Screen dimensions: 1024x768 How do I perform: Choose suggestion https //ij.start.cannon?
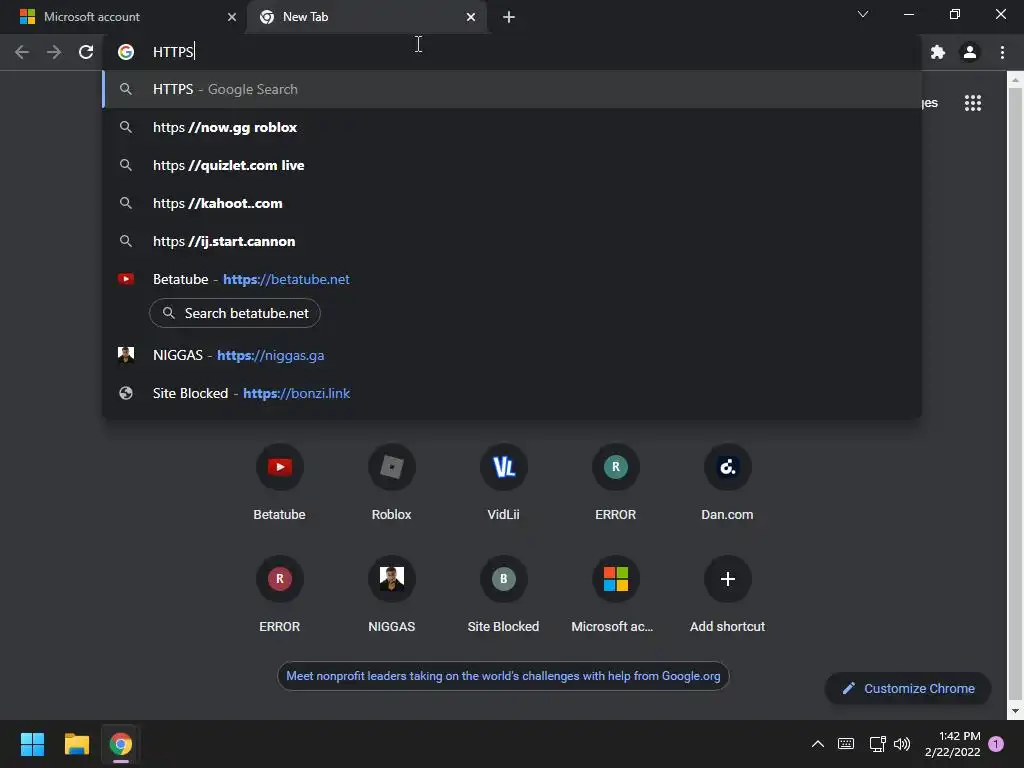(512, 241)
